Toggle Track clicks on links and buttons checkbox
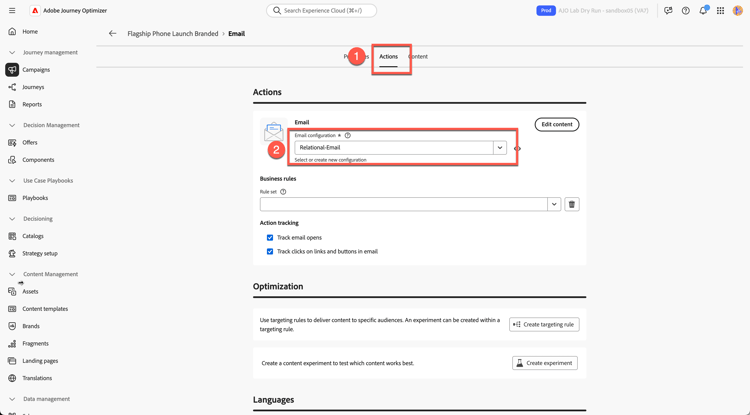The width and height of the screenshot is (750, 415). tap(270, 251)
